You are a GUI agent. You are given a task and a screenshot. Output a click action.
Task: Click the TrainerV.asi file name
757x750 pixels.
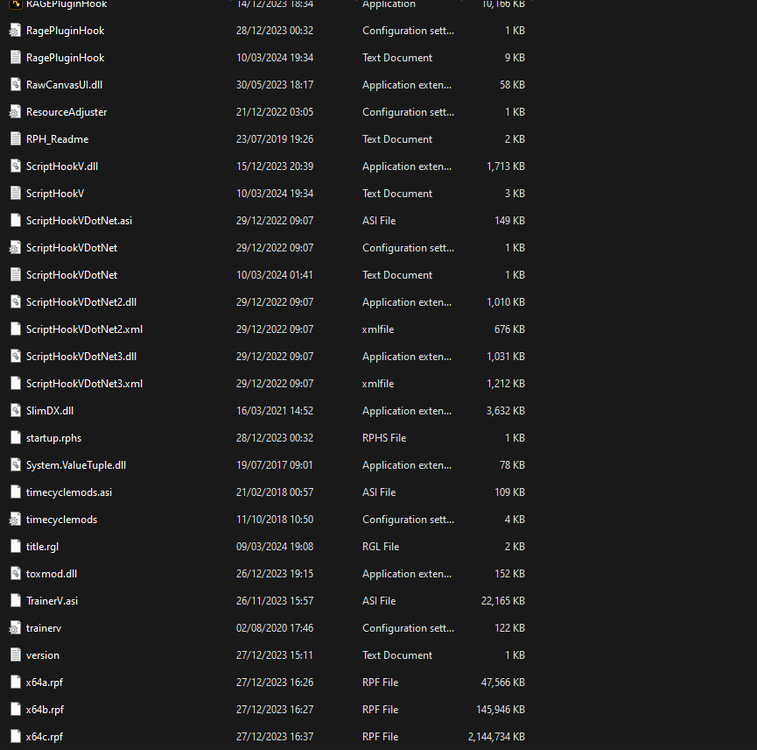click(x=52, y=601)
